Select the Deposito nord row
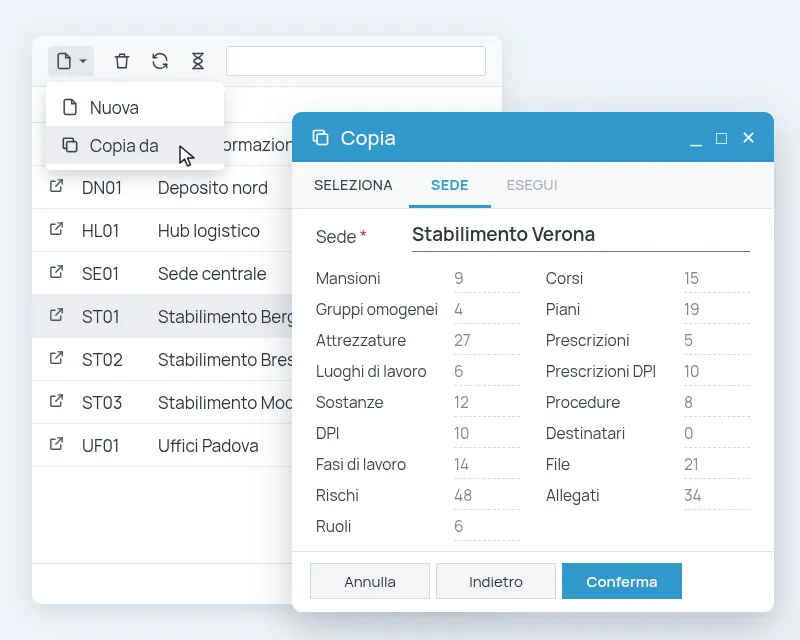The image size is (800, 640). tap(162, 187)
